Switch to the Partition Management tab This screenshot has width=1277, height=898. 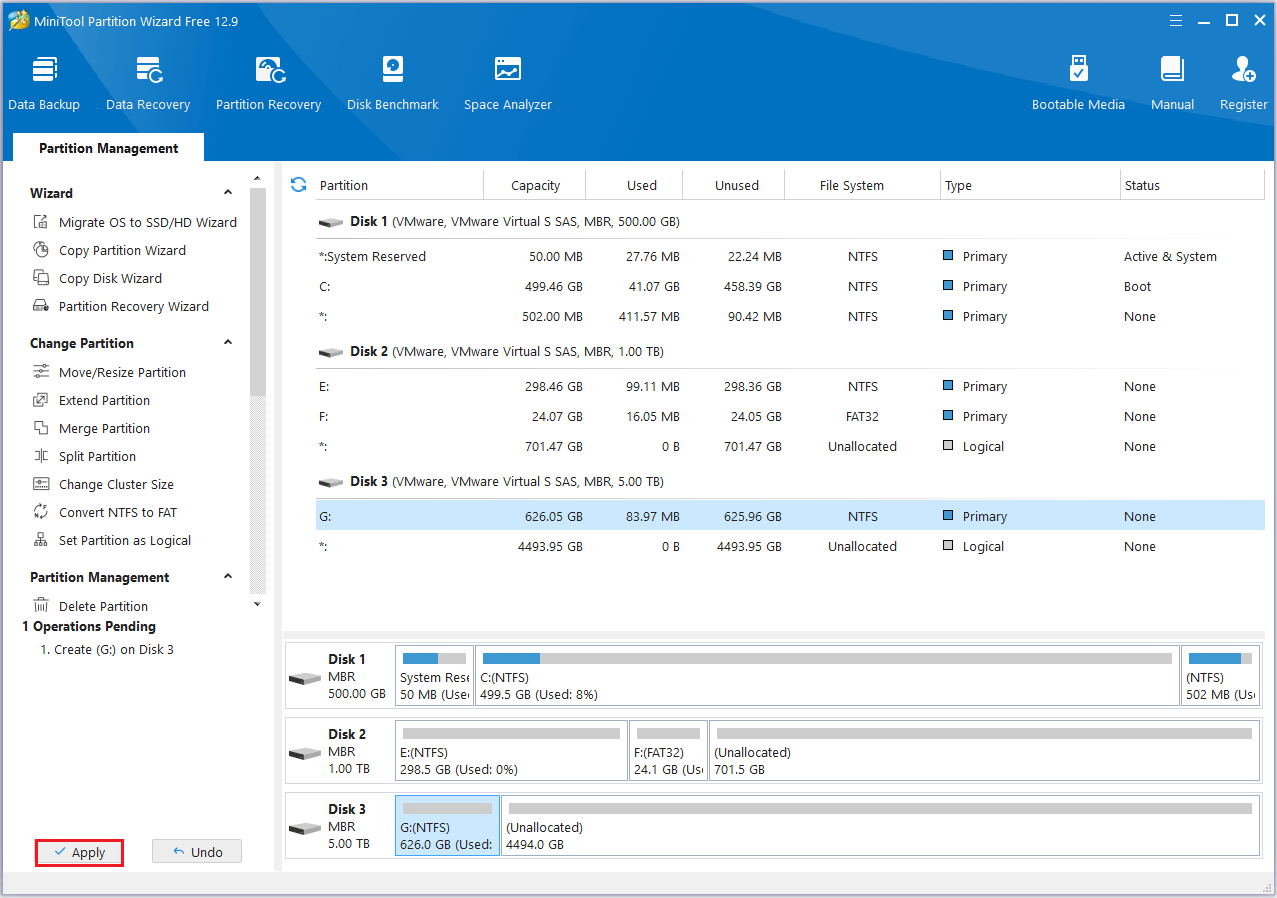tap(107, 147)
